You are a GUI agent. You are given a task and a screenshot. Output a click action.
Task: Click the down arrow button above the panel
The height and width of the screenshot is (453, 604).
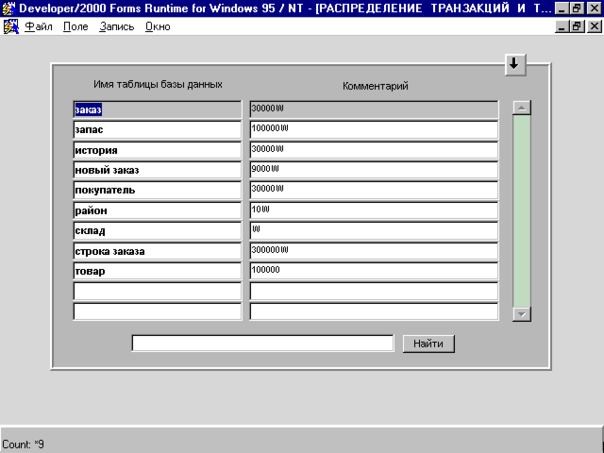click(515, 64)
